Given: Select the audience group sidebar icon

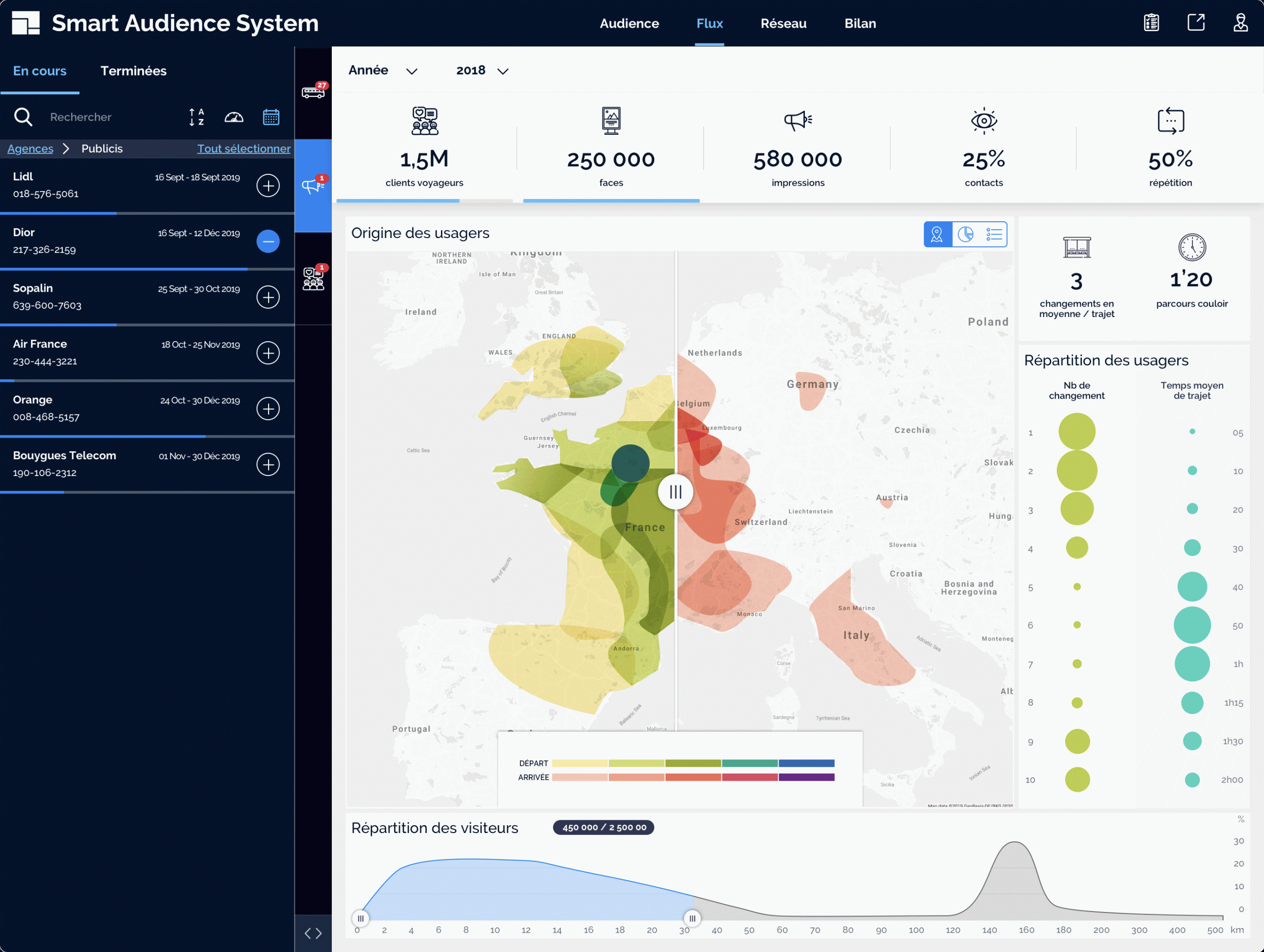Looking at the screenshot, I should click(313, 279).
